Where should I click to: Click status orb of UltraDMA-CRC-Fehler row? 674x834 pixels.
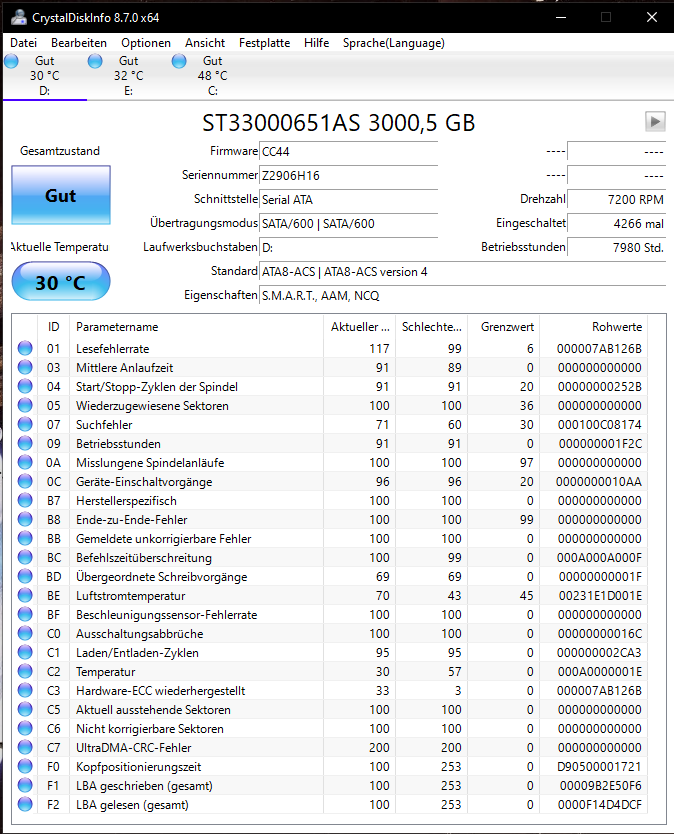pos(25,747)
